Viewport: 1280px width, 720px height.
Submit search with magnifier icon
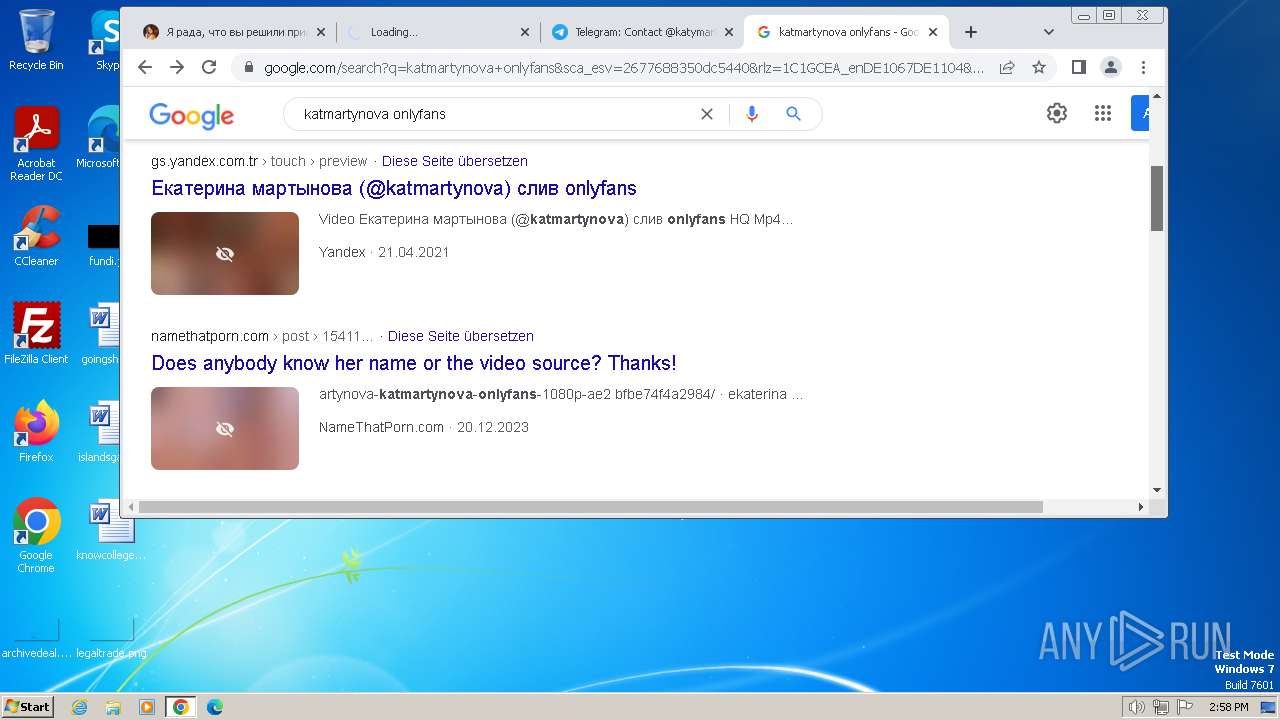794,114
